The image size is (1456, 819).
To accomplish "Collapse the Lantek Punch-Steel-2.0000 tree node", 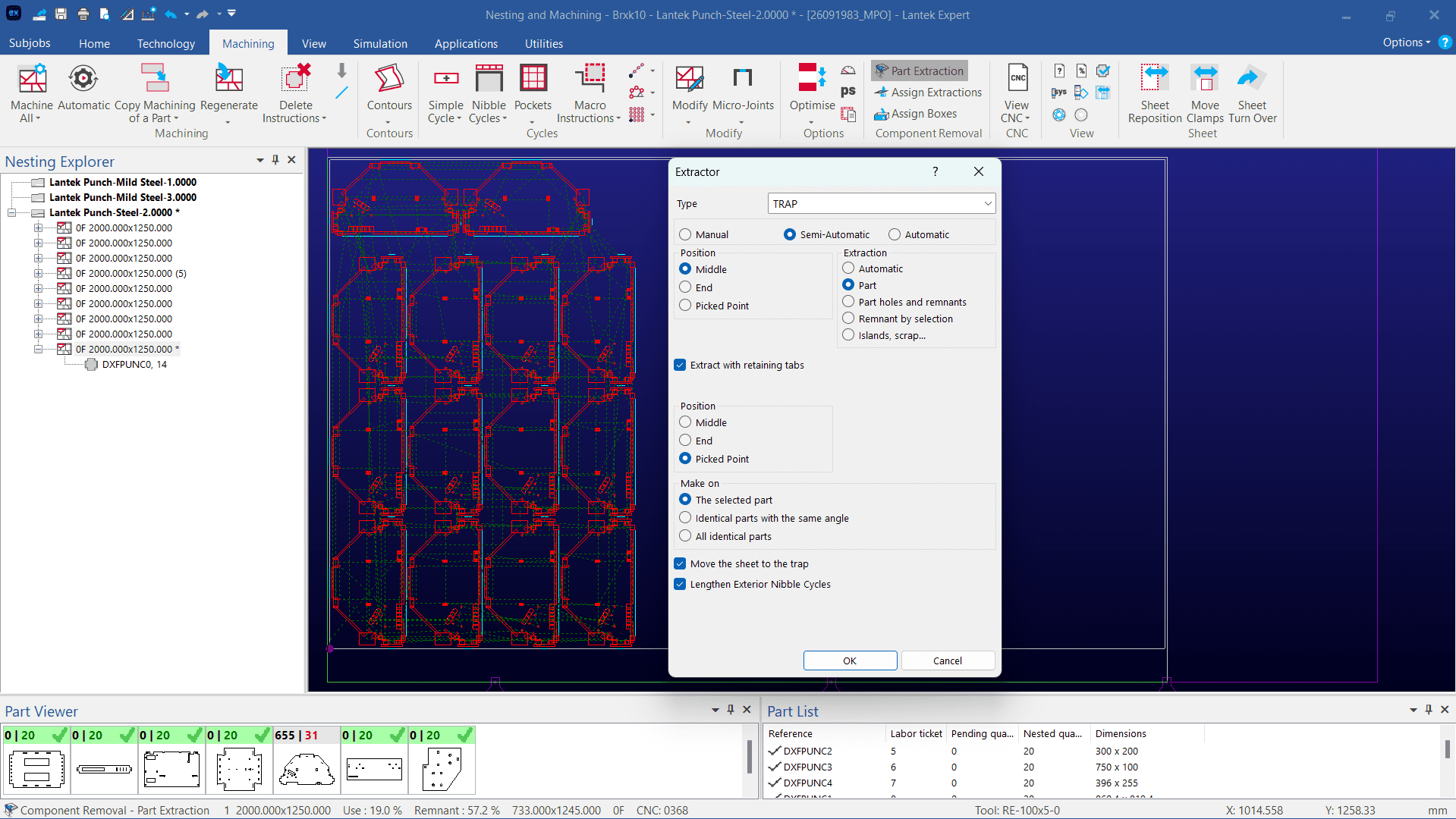I will click(12, 212).
